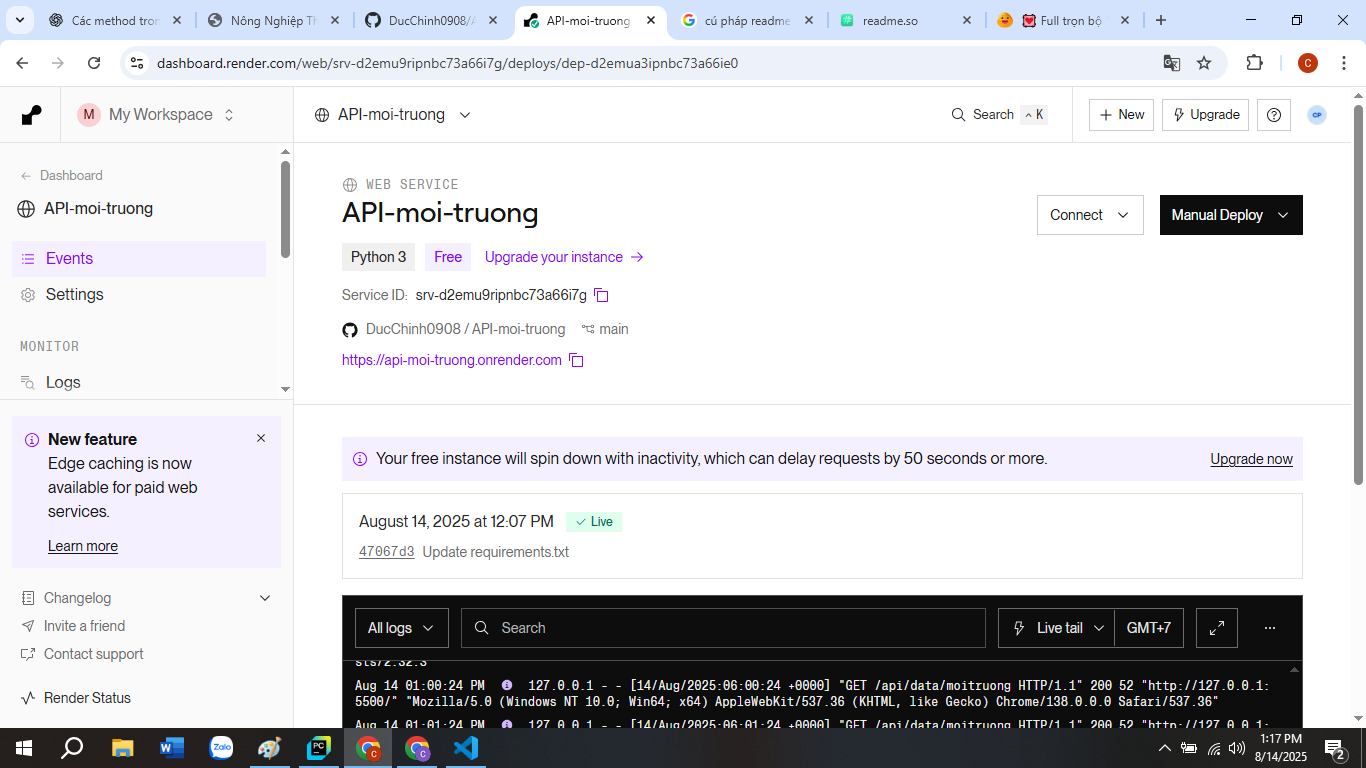This screenshot has width=1366, height=768.
Task: Go back to Dashboard
Action: (61, 175)
